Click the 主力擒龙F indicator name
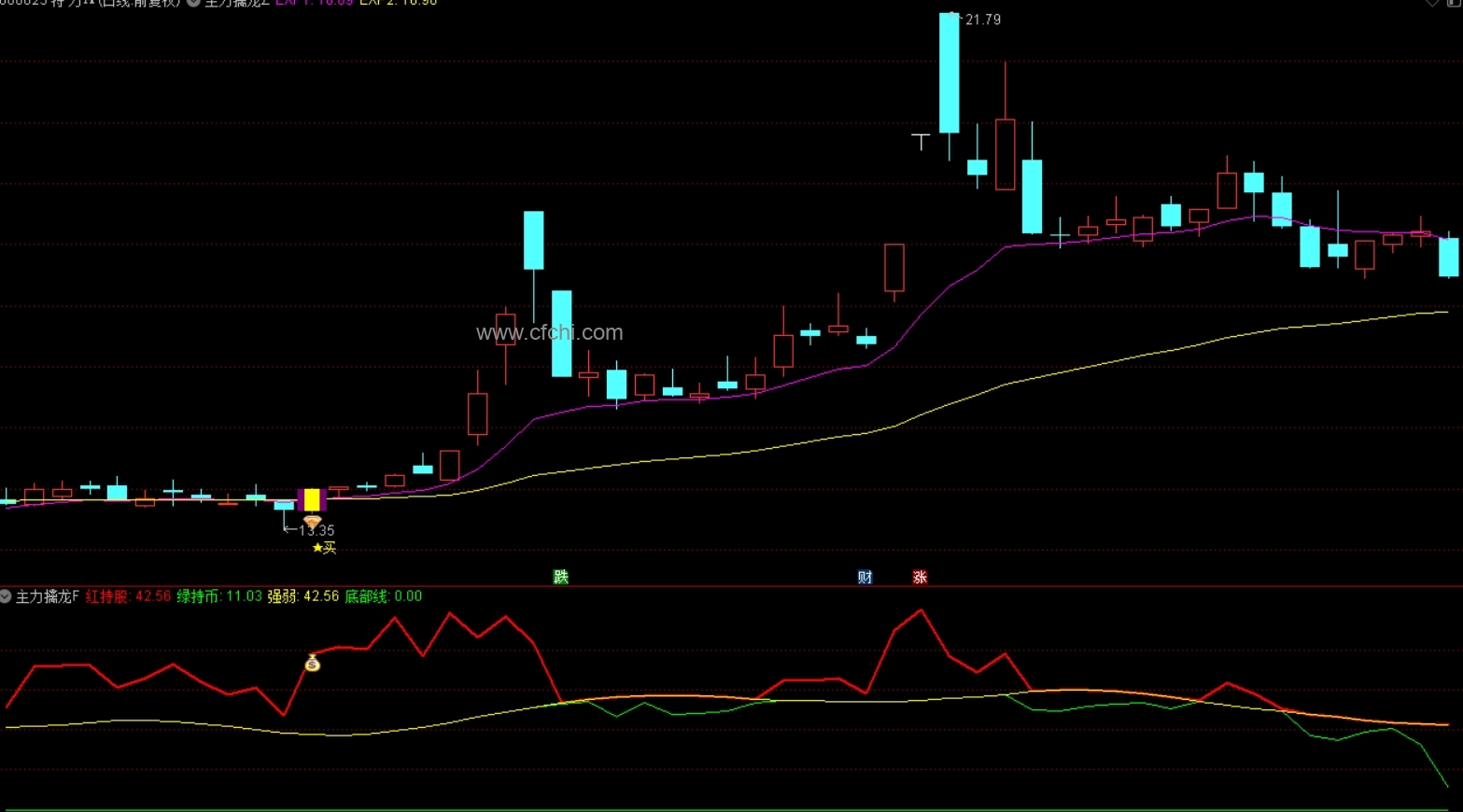The height and width of the screenshot is (812, 1463). click(x=48, y=596)
